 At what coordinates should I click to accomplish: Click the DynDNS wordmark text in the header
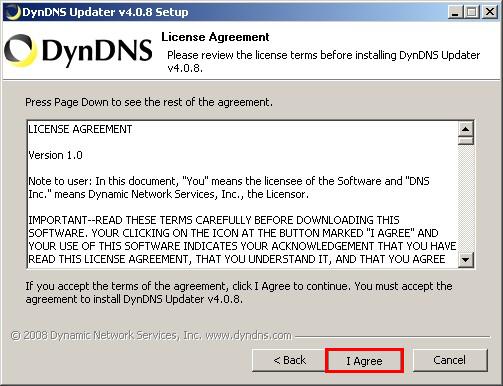tap(97, 52)
